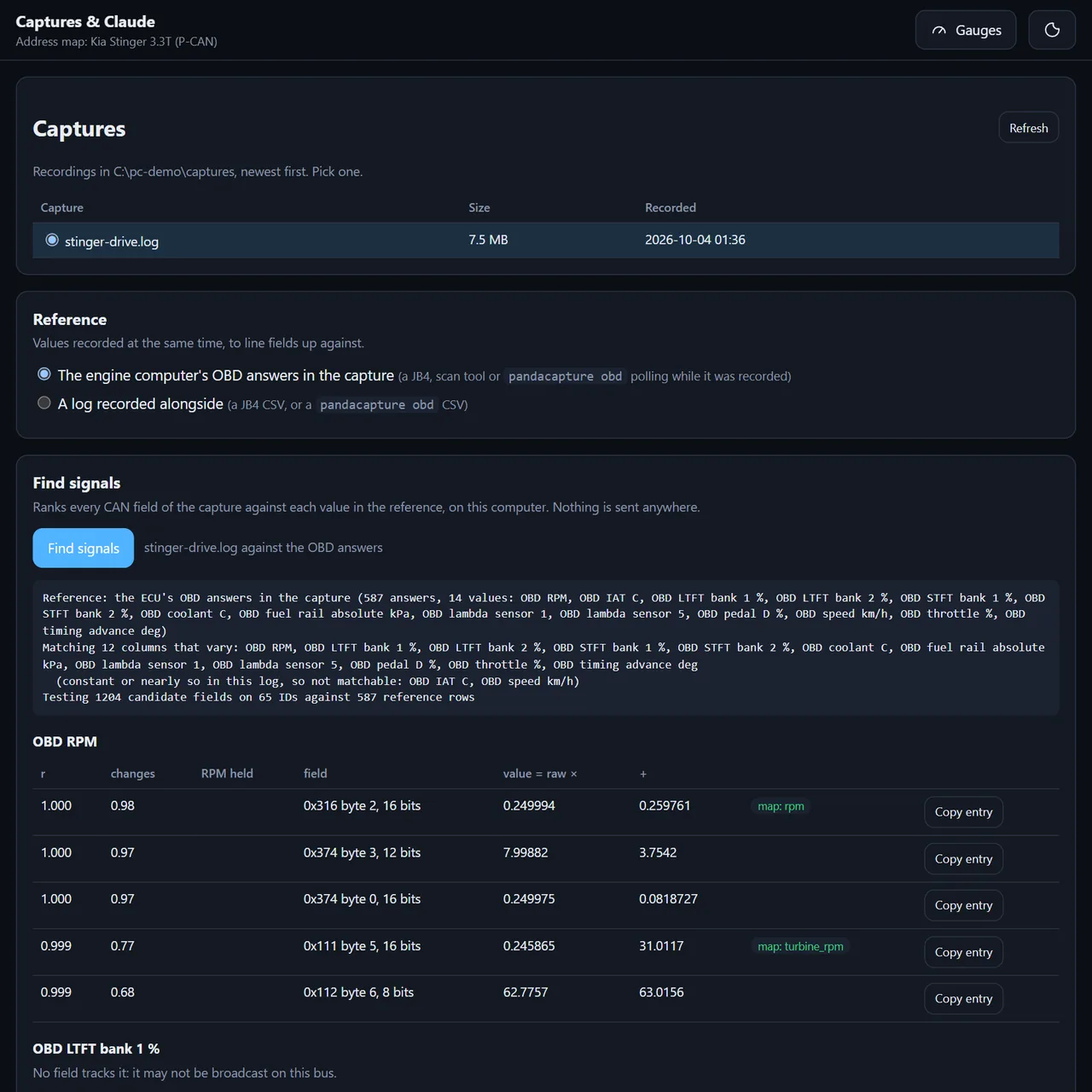Viewport: 1092px width, 1092px height.
Task: Click the 'OBD RPM' section heading
Action: [x=65, y=741]
